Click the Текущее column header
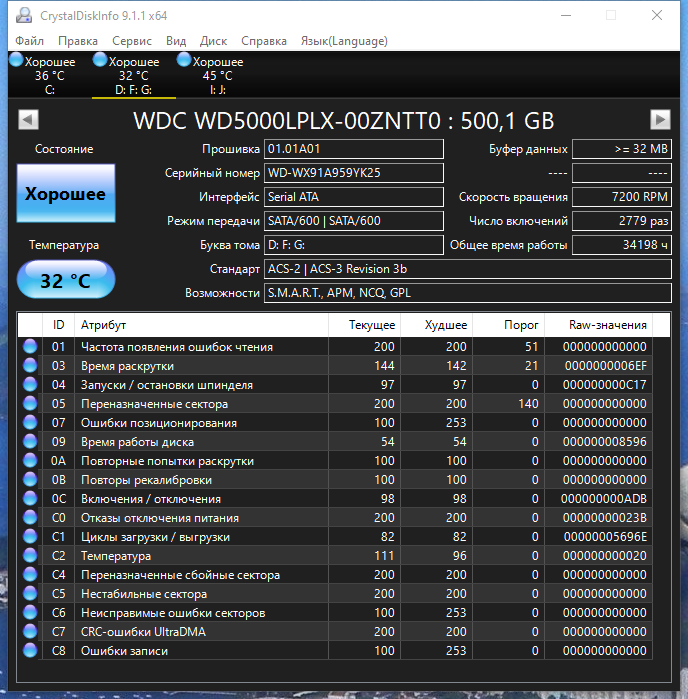The image size is (688, 699). [x=364, y=325]
